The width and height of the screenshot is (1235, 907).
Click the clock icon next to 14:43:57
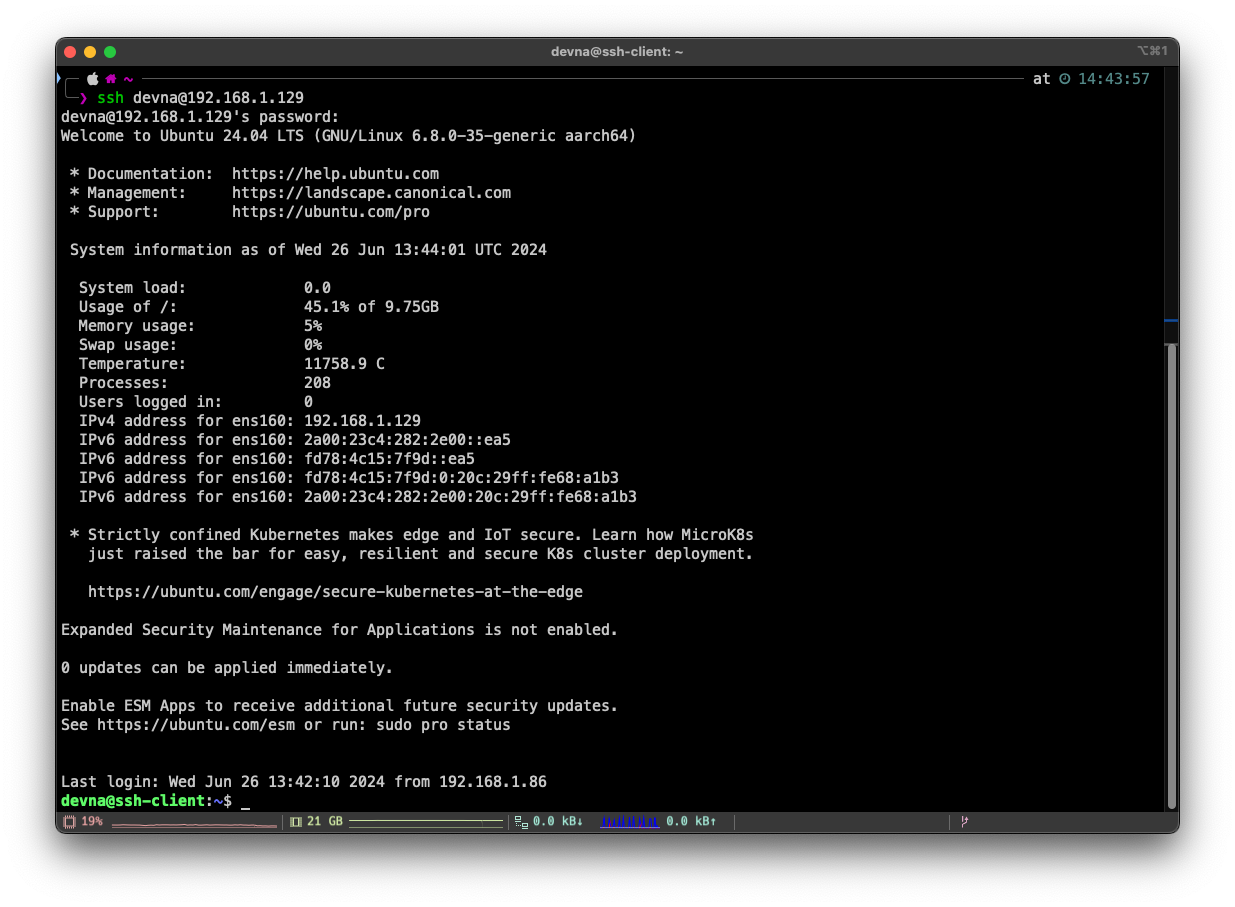click(x=1065, y=78)
